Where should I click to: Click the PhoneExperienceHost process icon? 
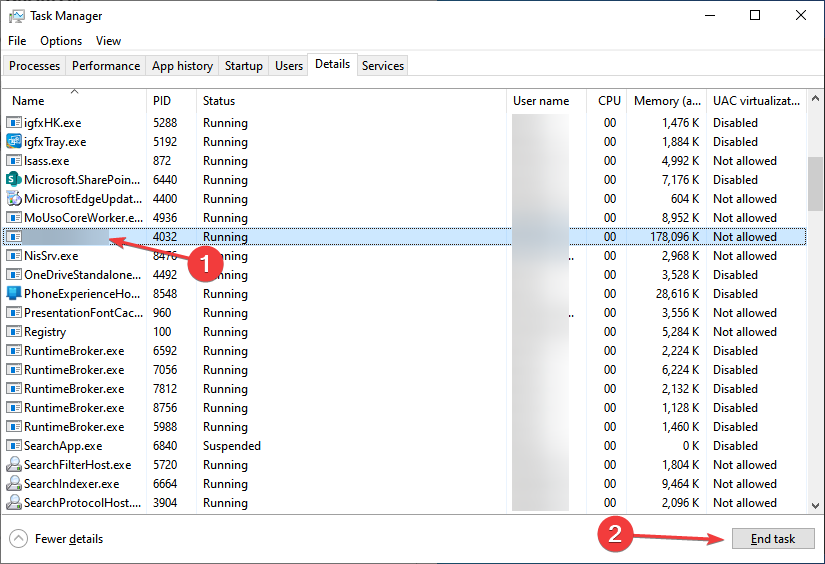[14, 294]
